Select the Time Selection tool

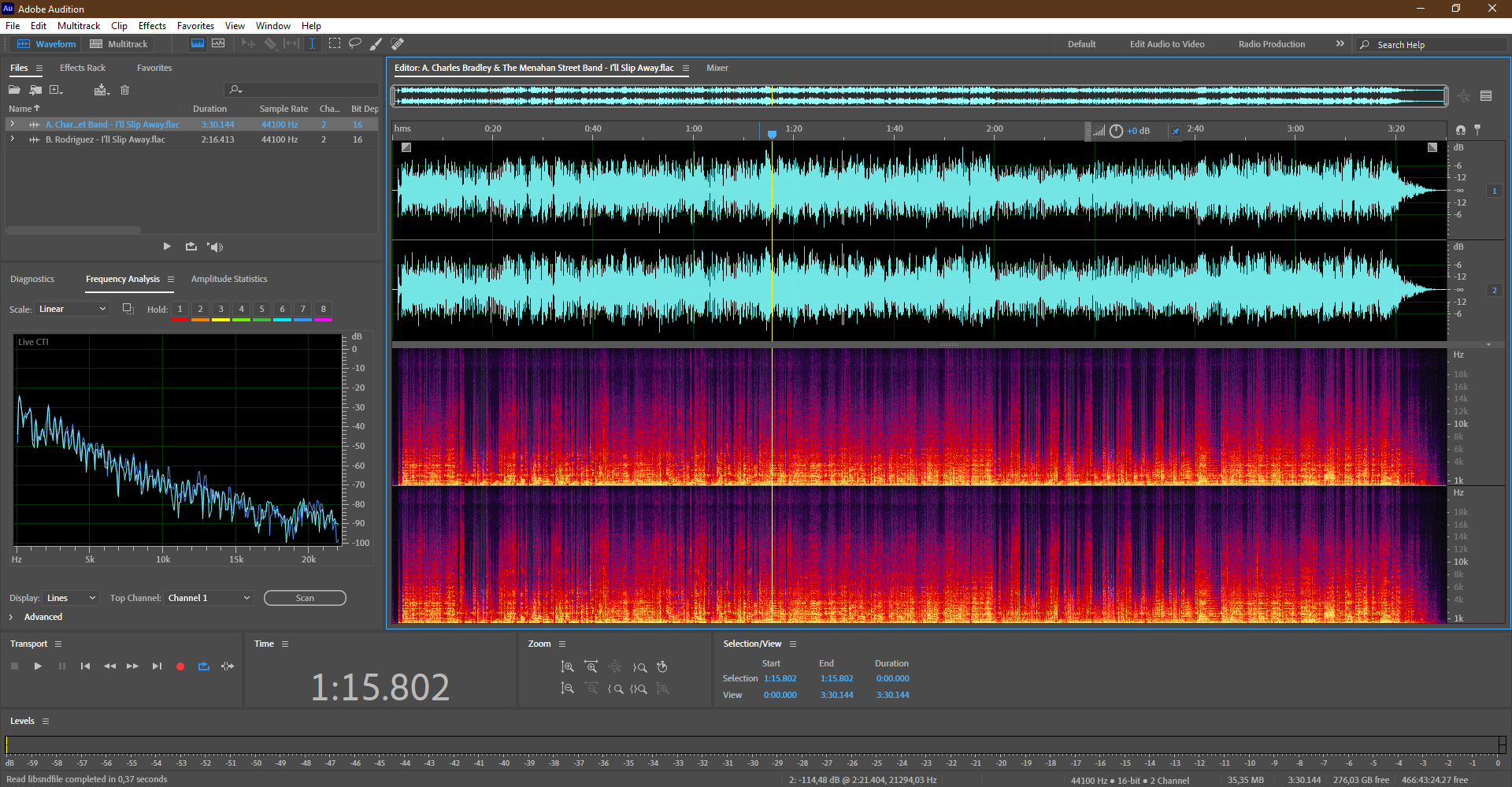(312, 43)
